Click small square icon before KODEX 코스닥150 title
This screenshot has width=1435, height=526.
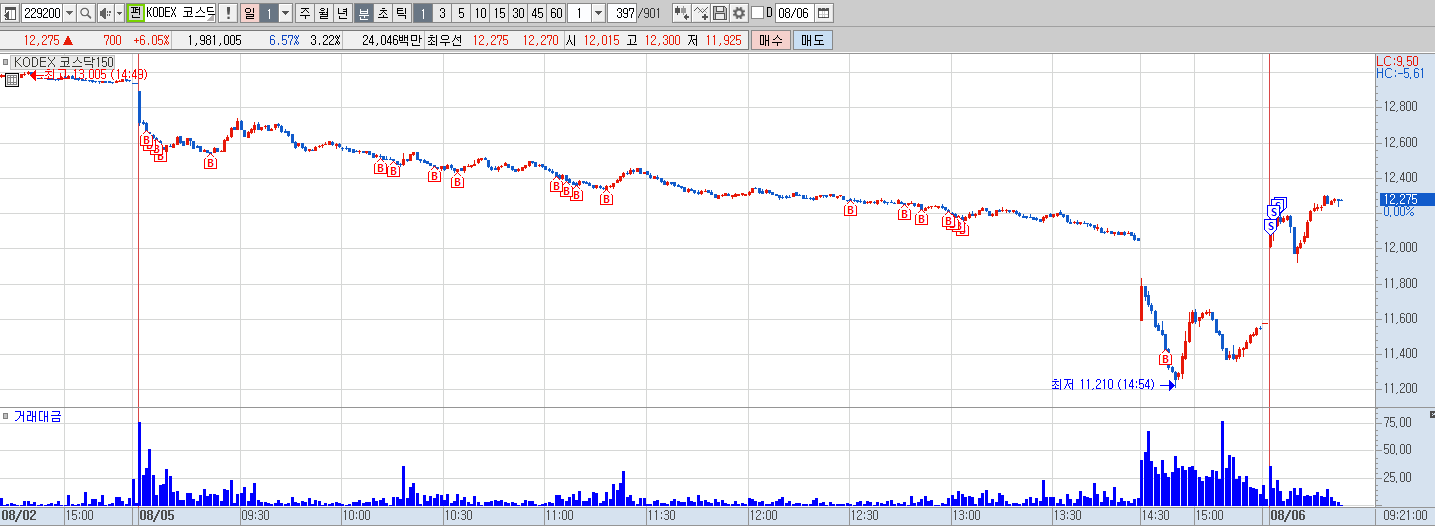[6, 62]
